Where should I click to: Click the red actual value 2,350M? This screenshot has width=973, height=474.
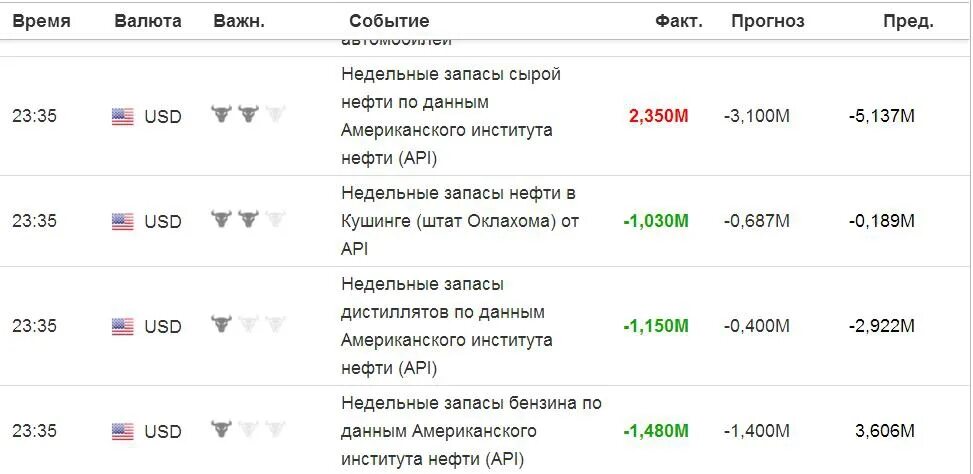pyautogui.click(x=659, y=116)
